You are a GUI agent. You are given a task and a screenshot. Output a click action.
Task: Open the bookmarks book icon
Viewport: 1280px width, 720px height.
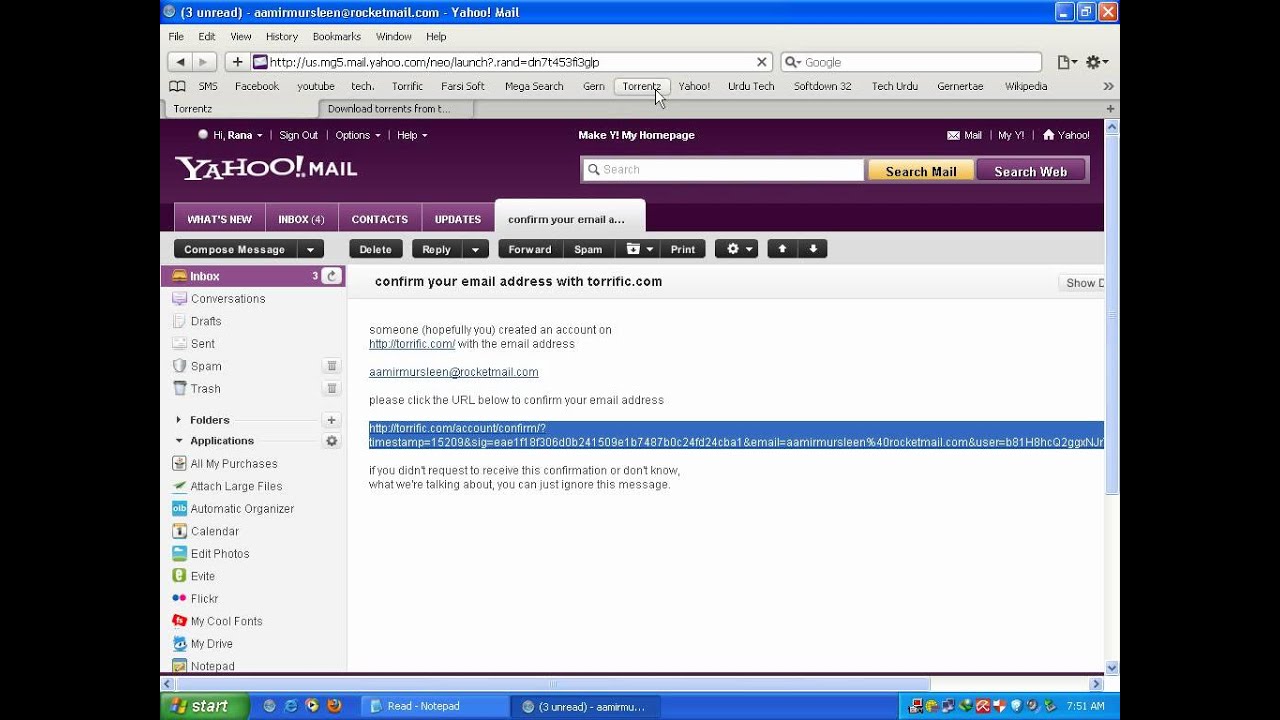(x=177, y=86)
